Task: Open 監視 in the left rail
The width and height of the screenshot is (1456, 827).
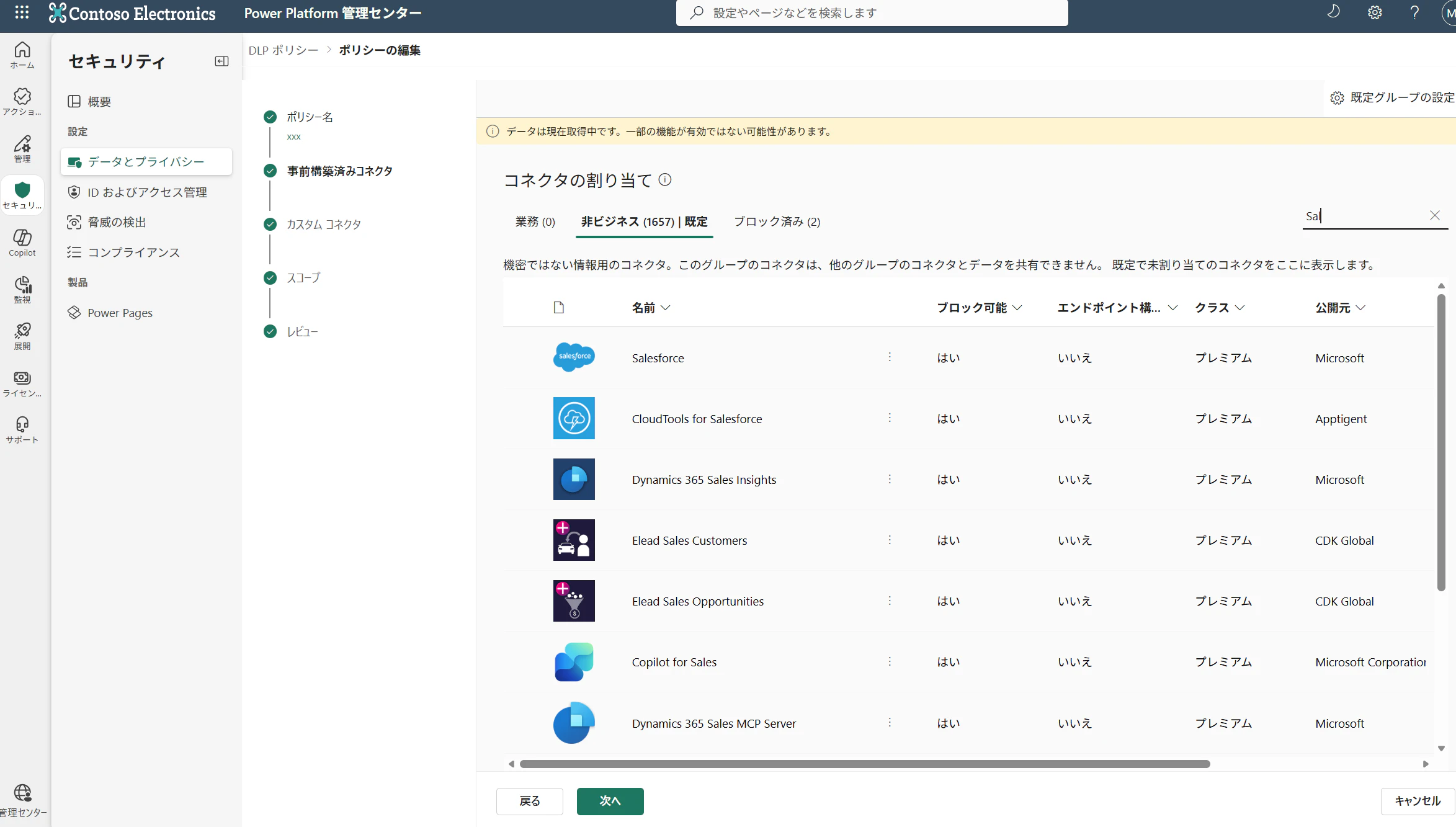Action: coord(22,289)
